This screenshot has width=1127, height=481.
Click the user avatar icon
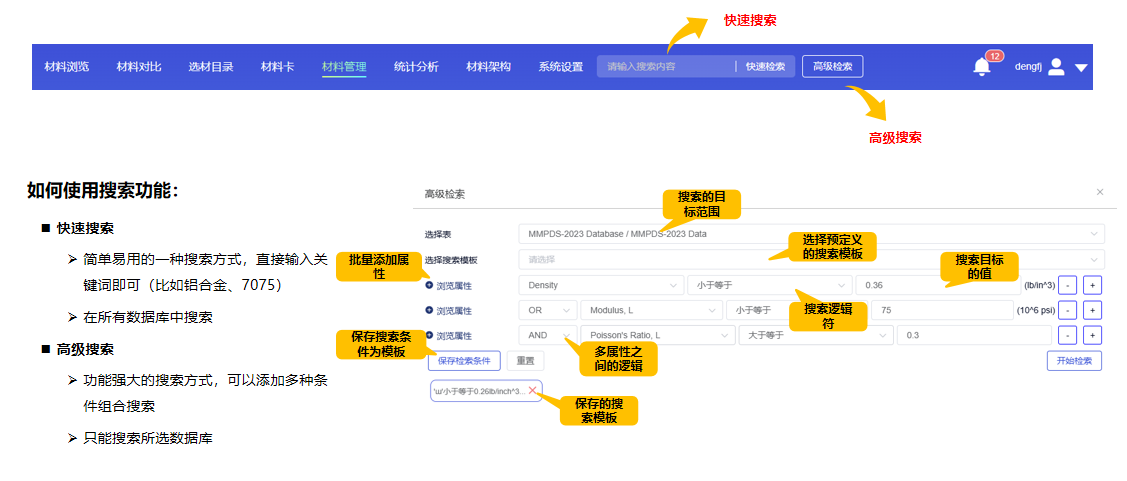(x=1055, y=67)
